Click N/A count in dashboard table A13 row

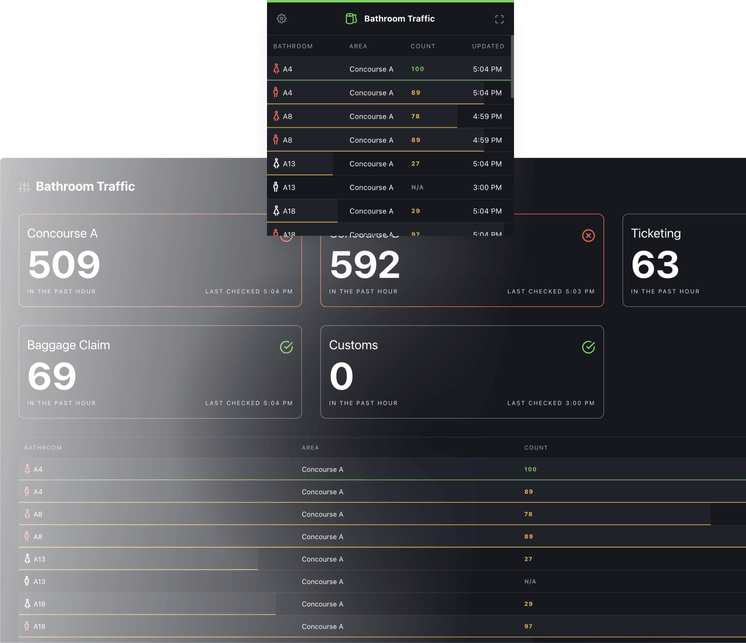pyautogui.click(x=530, y=581)
